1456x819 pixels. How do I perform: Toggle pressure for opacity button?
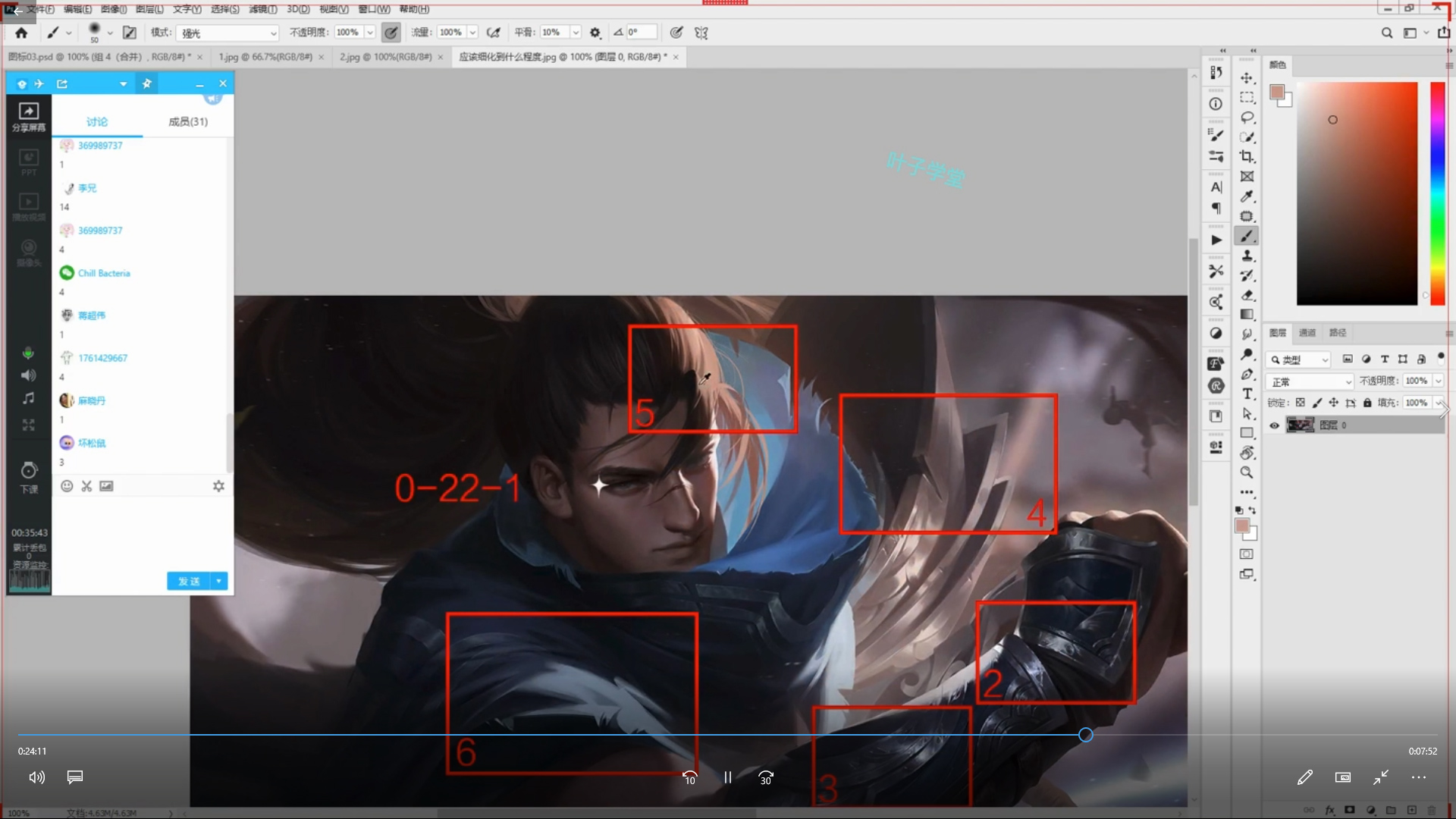[391, 33]
